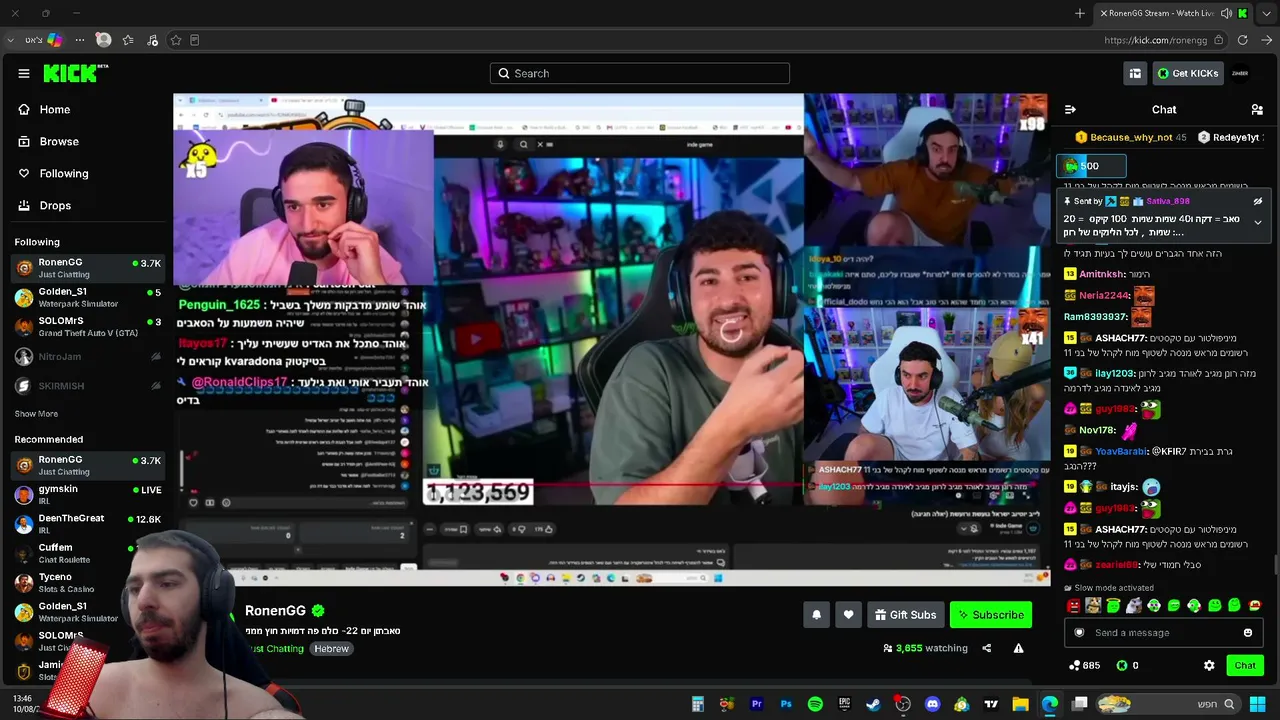This screenshot has height=720, width=1280.
Task: Click the Hebrew language tag
Action: click(331, 649)
